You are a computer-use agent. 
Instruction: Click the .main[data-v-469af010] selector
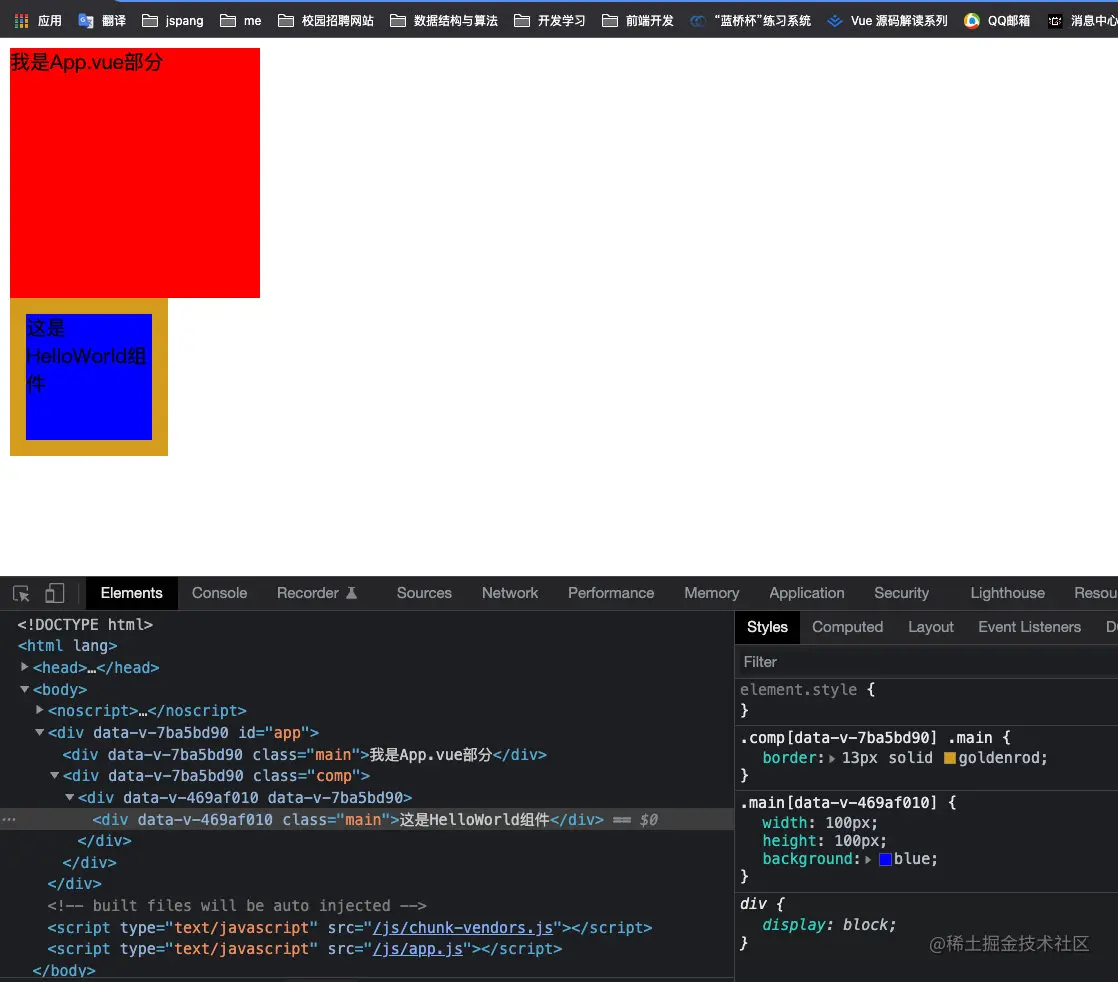pyautogui.click(x=838, y=802)
